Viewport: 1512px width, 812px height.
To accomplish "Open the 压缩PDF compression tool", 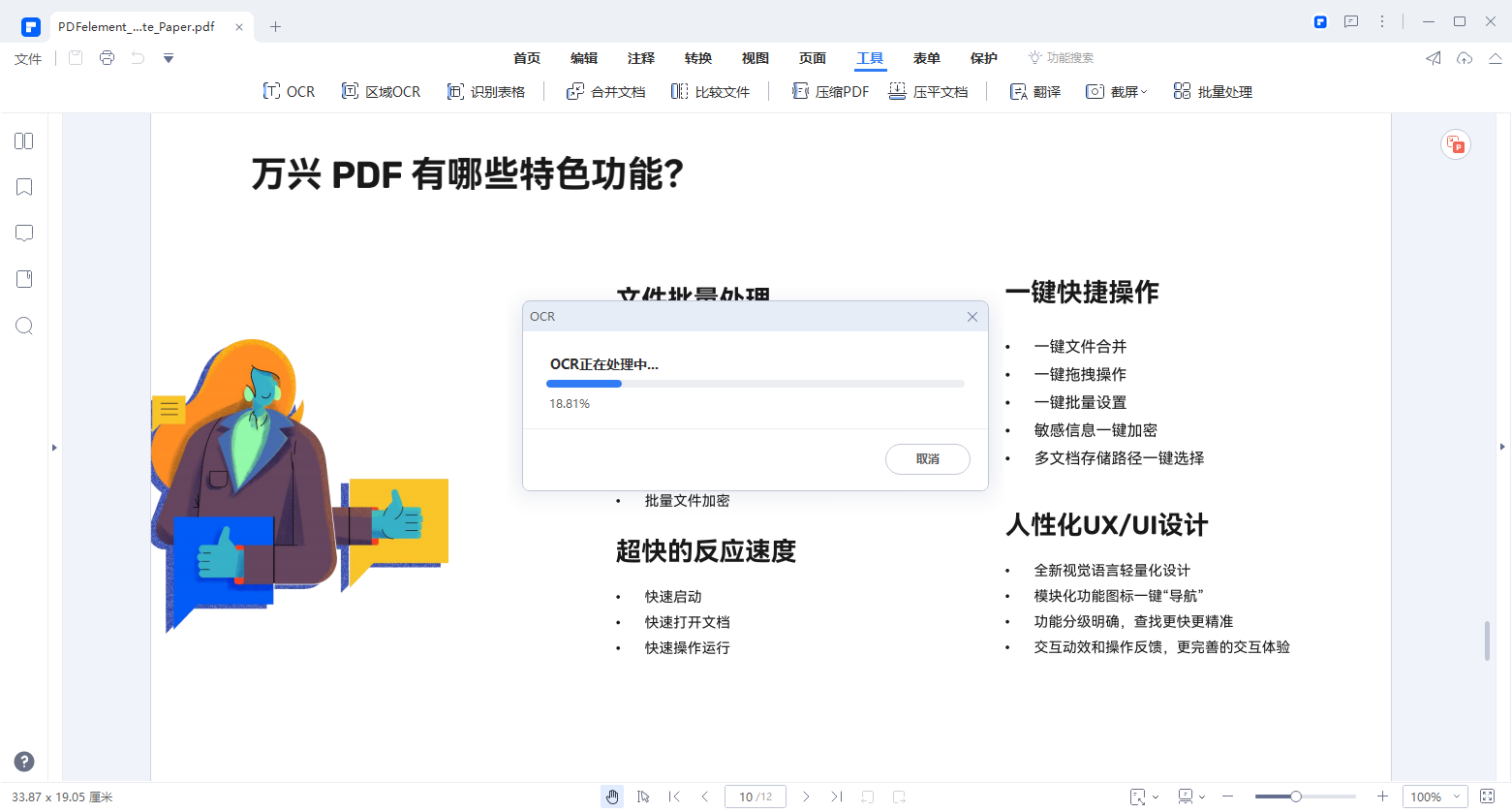I will coord(829,90).
